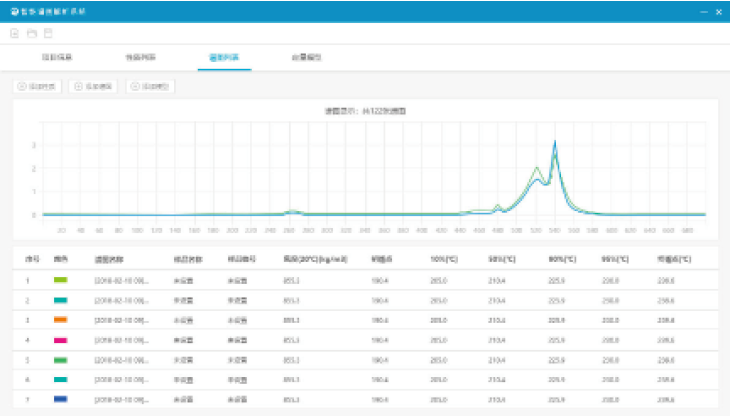The width and height of the screenshot is (731, 416).
Task: Click the yellow-green color swatch in row 1
Action: [61, 280]
